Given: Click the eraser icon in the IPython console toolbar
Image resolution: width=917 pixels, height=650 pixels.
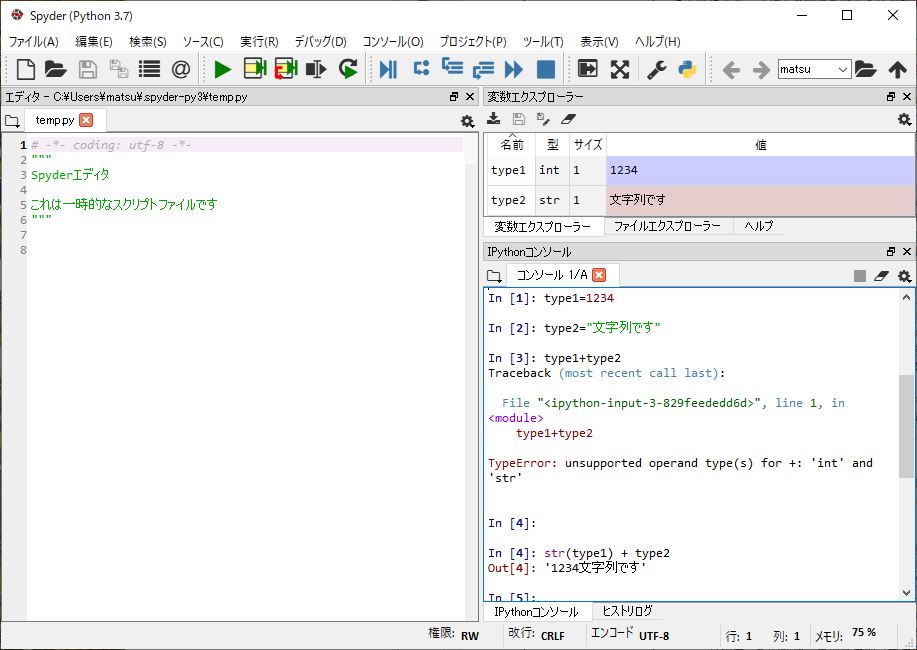Looking at the screenshot, I should click(881, 276).
